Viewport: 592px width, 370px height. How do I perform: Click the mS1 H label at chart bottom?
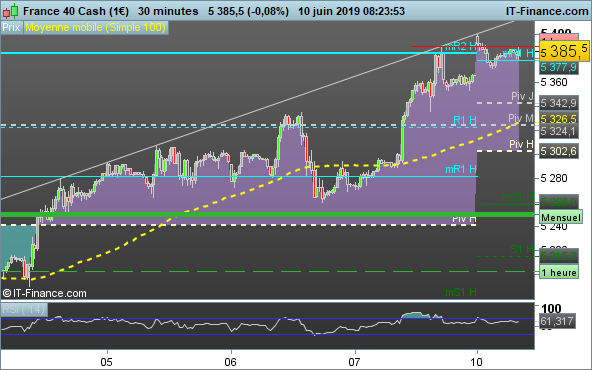pyautogui.click(x=461, y=292)
